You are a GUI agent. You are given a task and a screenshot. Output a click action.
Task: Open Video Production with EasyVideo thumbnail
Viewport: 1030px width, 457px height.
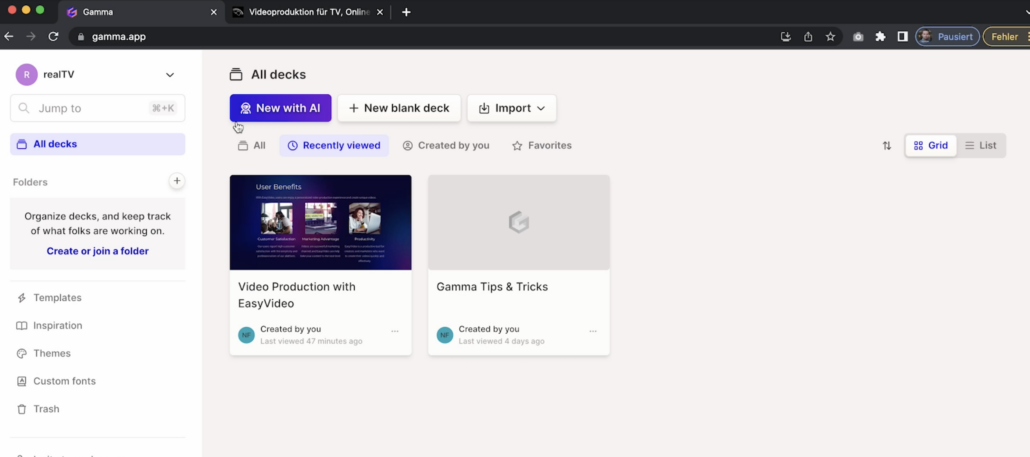321,222
